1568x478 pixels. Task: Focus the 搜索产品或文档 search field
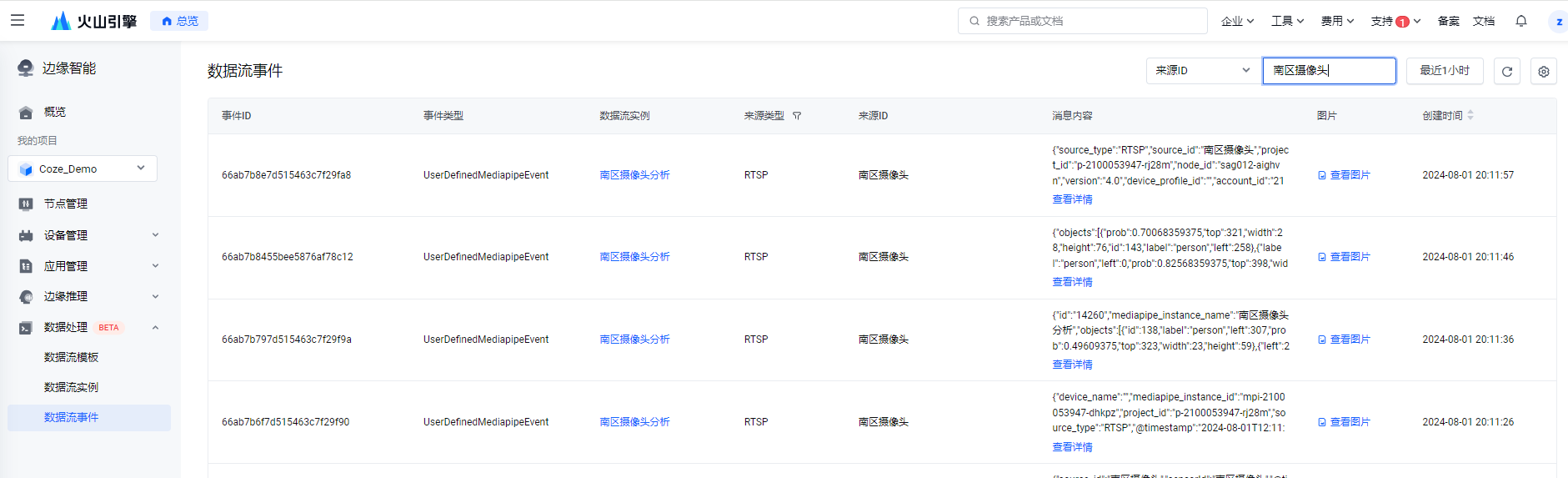tap(1083, 21)
